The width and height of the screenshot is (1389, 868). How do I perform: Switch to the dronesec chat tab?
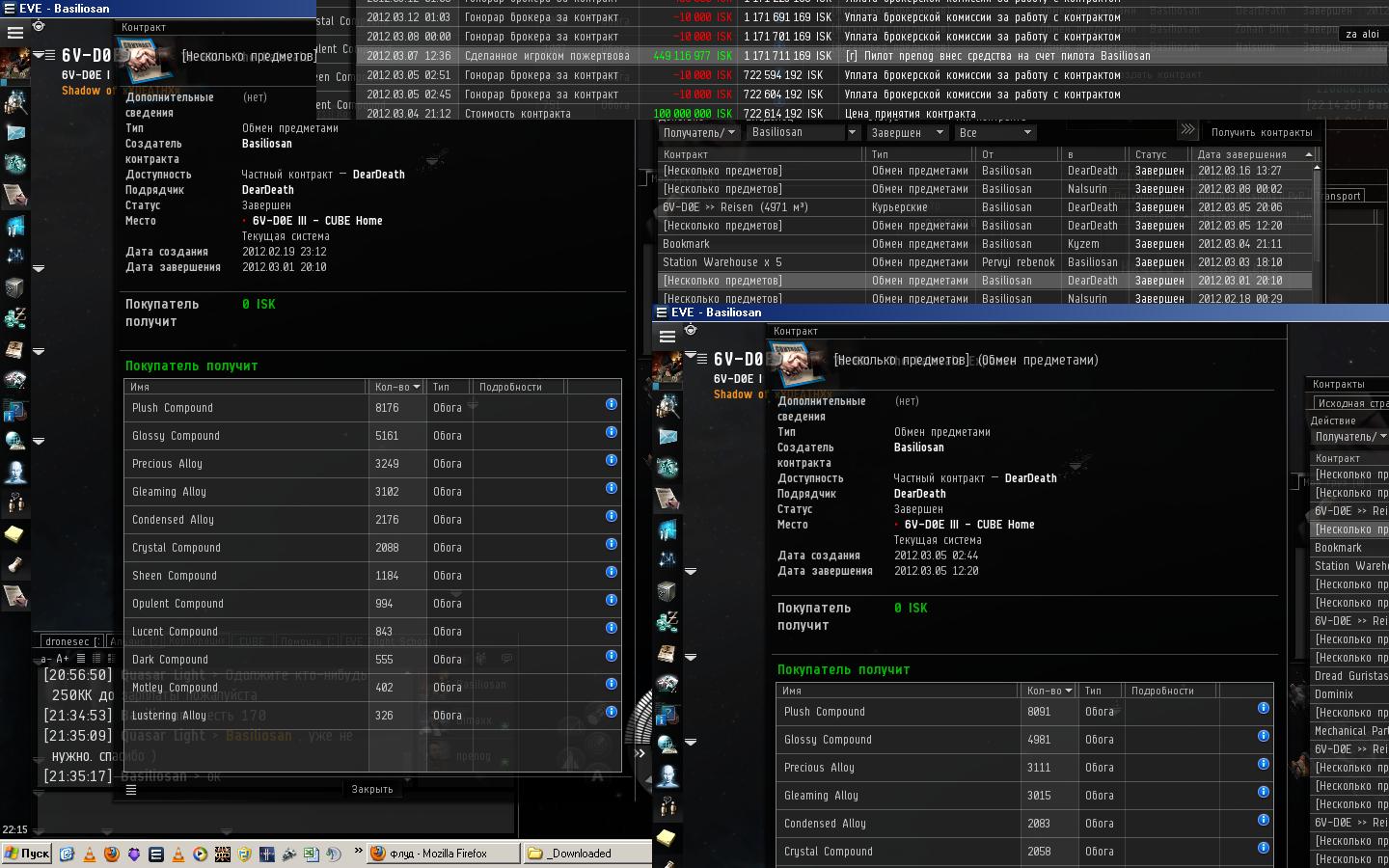[x=70, y=641]
